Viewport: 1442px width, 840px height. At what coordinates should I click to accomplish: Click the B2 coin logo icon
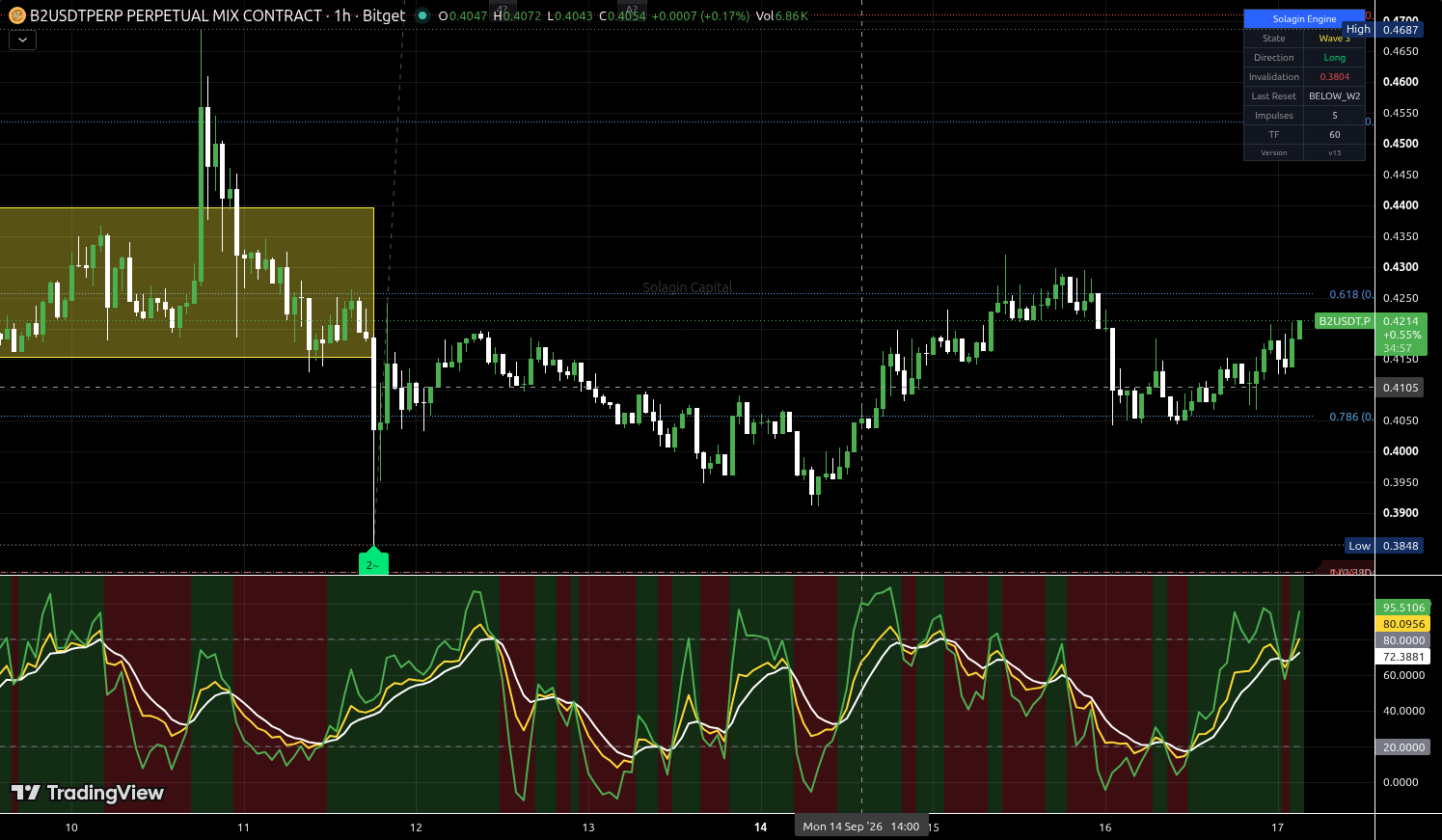click(x=16, y=15)
